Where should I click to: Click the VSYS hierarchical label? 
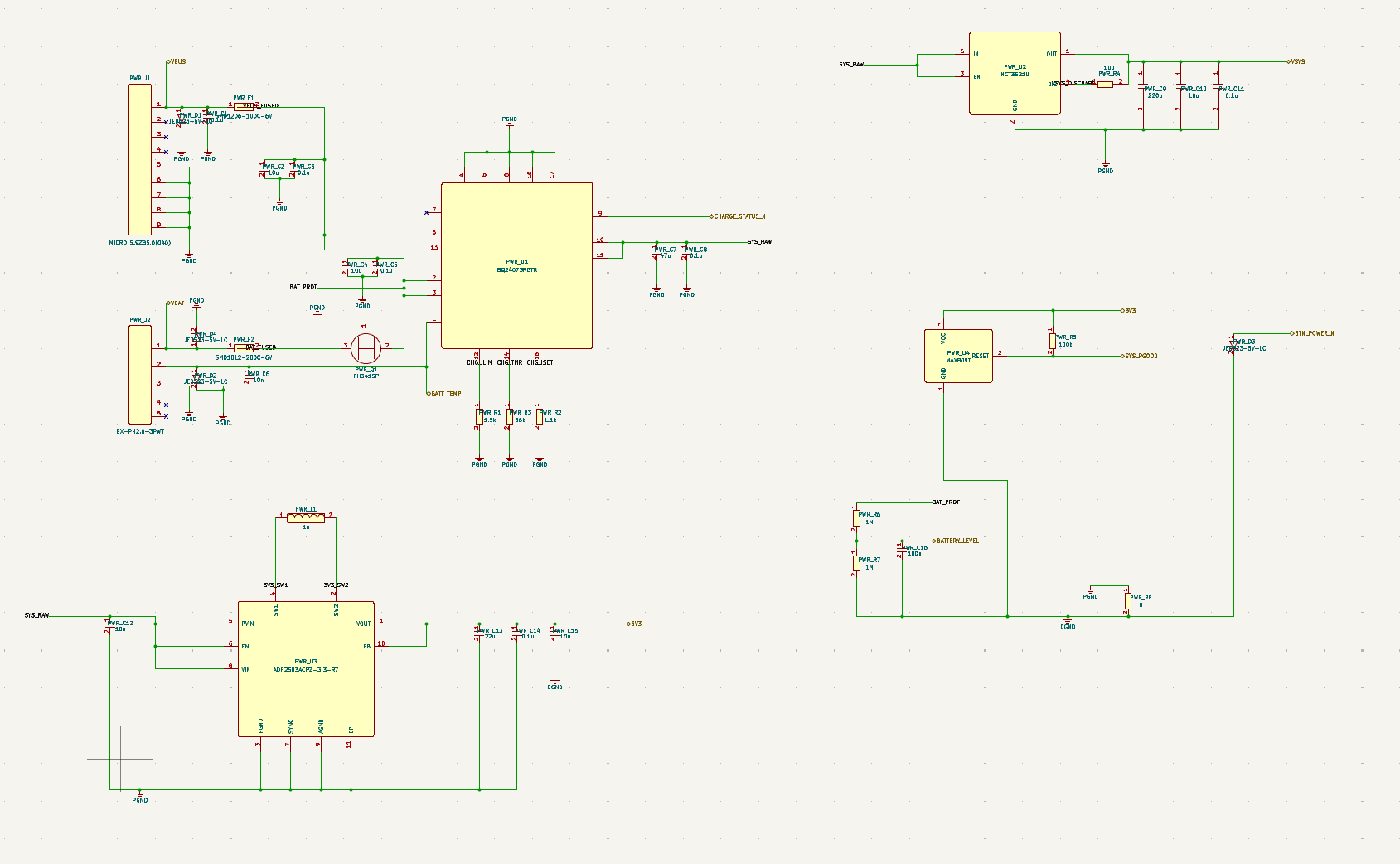[x=1297, y=61]
